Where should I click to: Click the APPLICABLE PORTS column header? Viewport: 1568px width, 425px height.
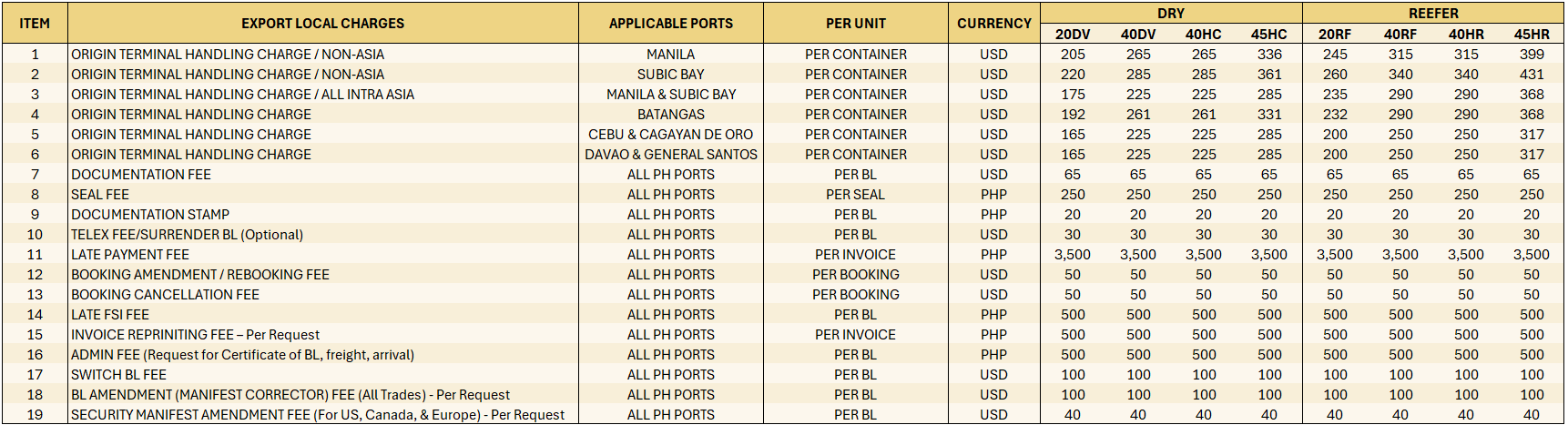pos(670,24)
